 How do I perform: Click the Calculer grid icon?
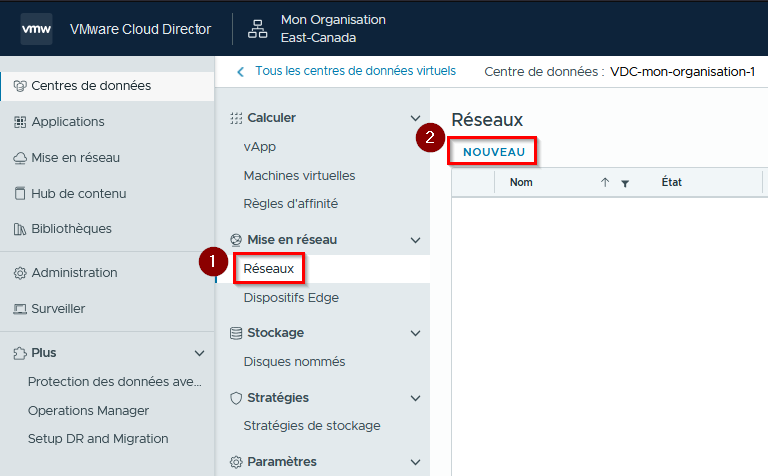click(x=236, y=118)
